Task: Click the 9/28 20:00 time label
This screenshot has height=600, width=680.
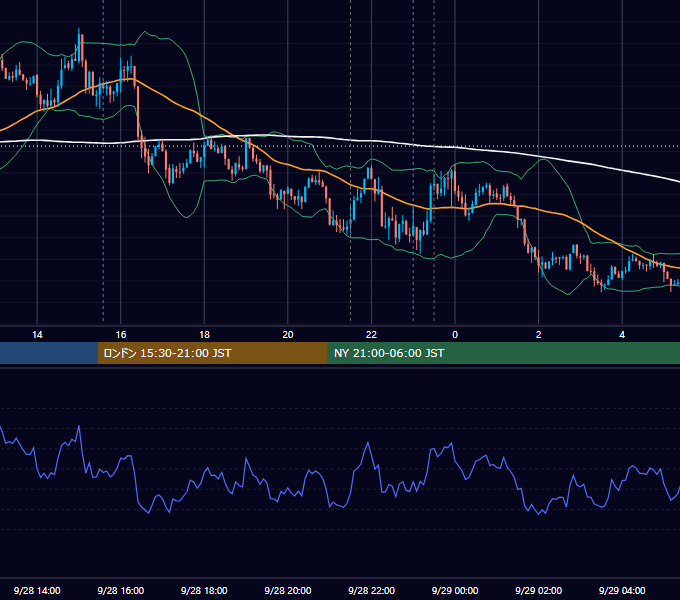Action: (x=288, y=590)
